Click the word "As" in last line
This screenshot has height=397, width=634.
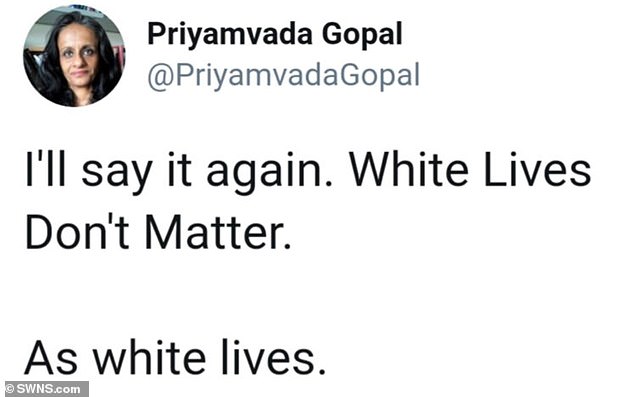click(x=51, y=357)
